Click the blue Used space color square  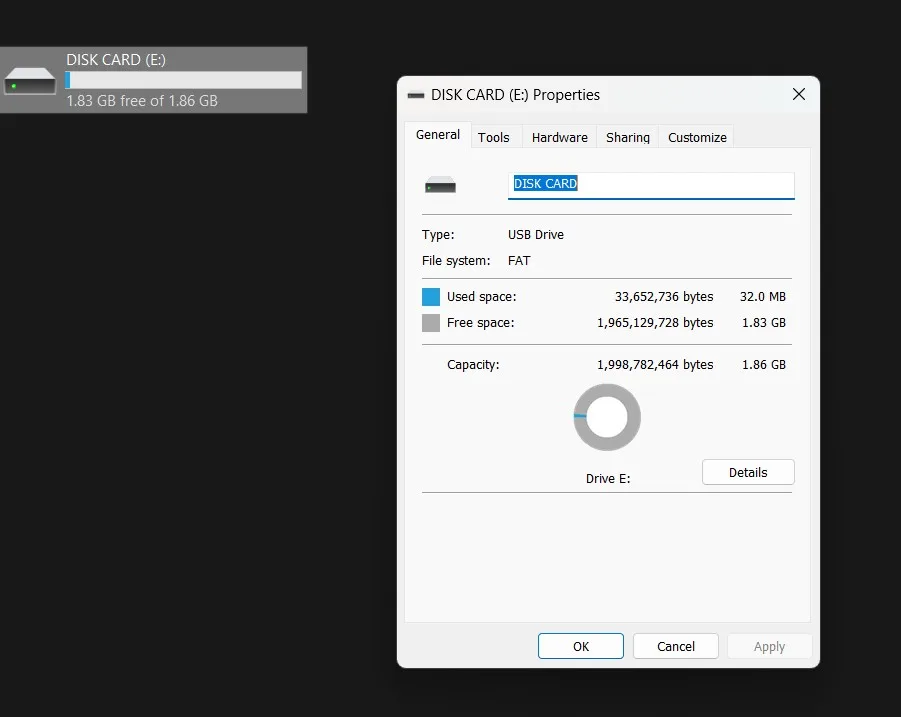coord(430,297)
